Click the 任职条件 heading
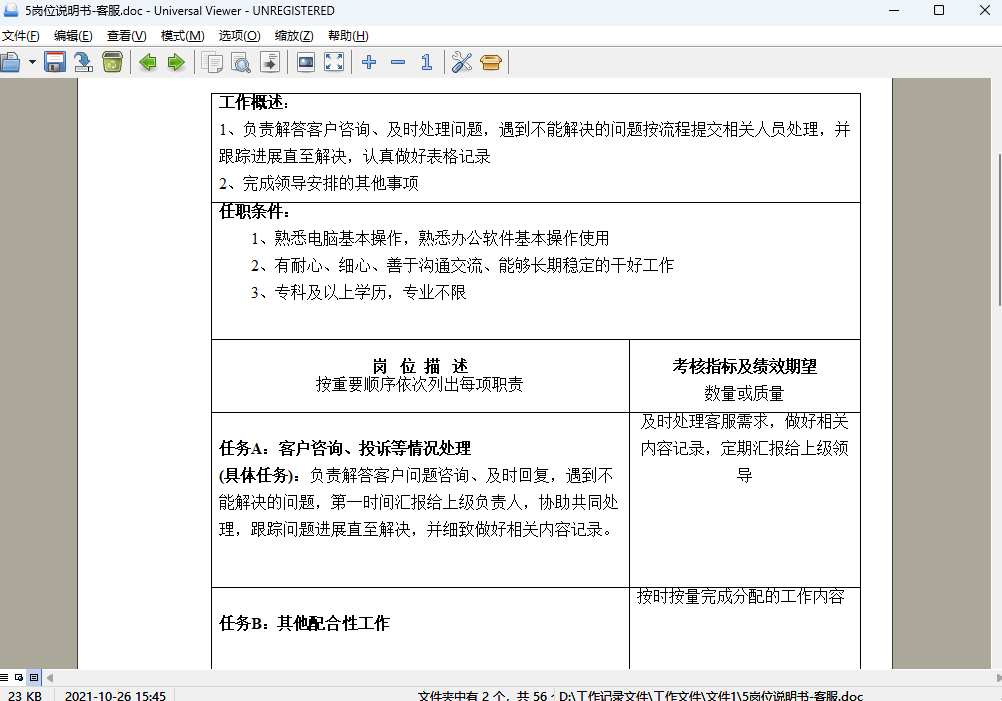This screenshot has height=701, width=1002. click(254, 212)
